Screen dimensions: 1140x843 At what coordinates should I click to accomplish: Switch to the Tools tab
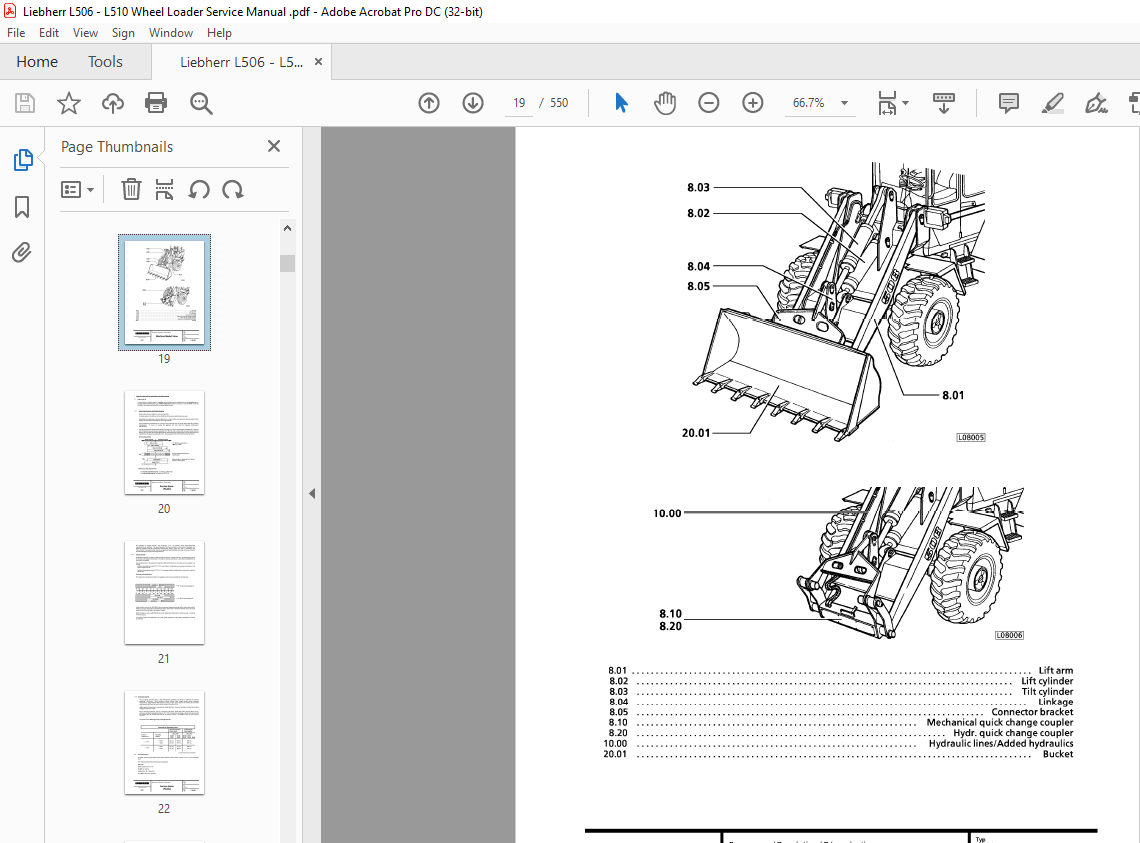[x=105, y=62]
